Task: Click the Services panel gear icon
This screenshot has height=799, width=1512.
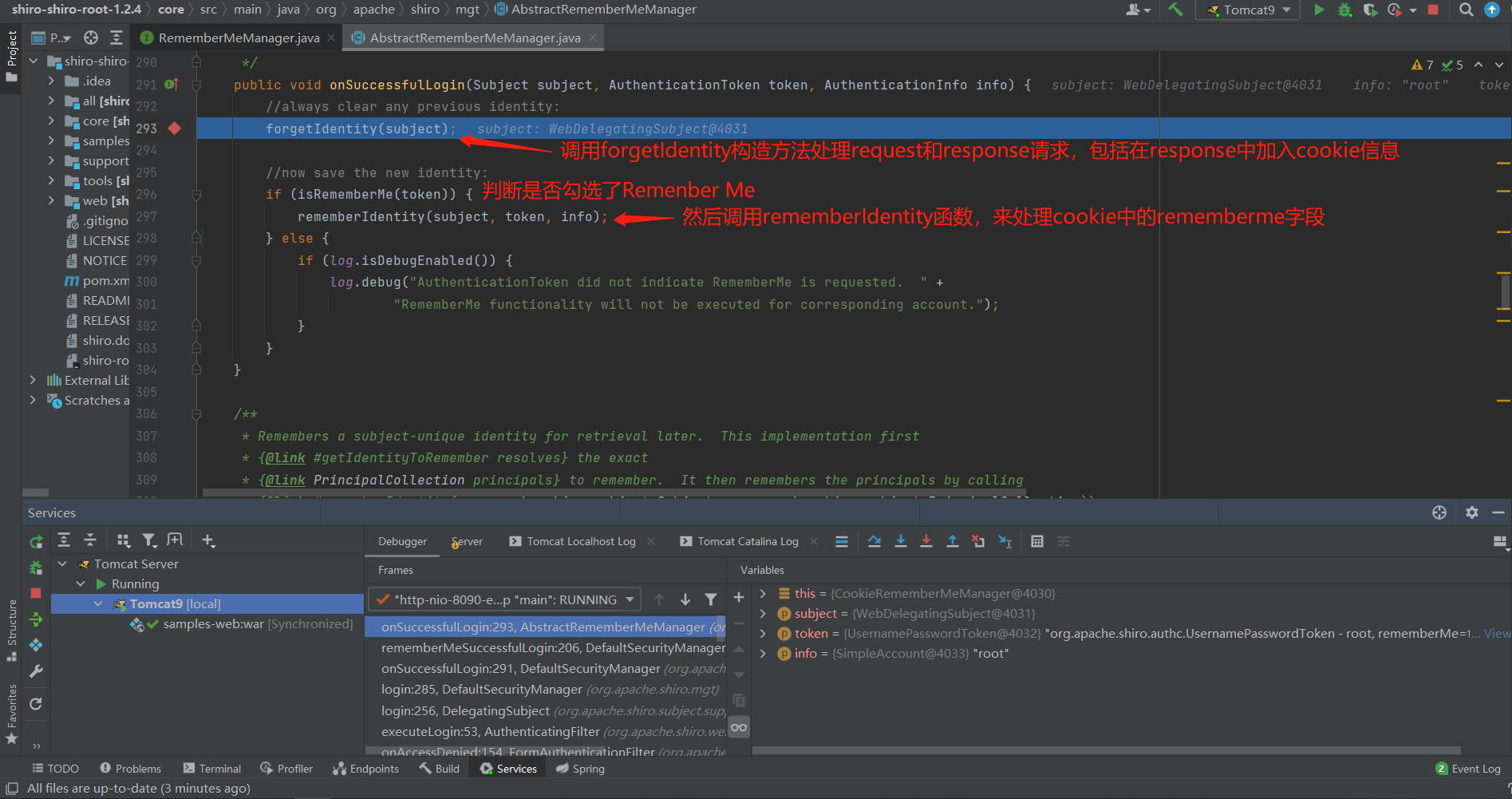Action: (x=1472, y=512)
